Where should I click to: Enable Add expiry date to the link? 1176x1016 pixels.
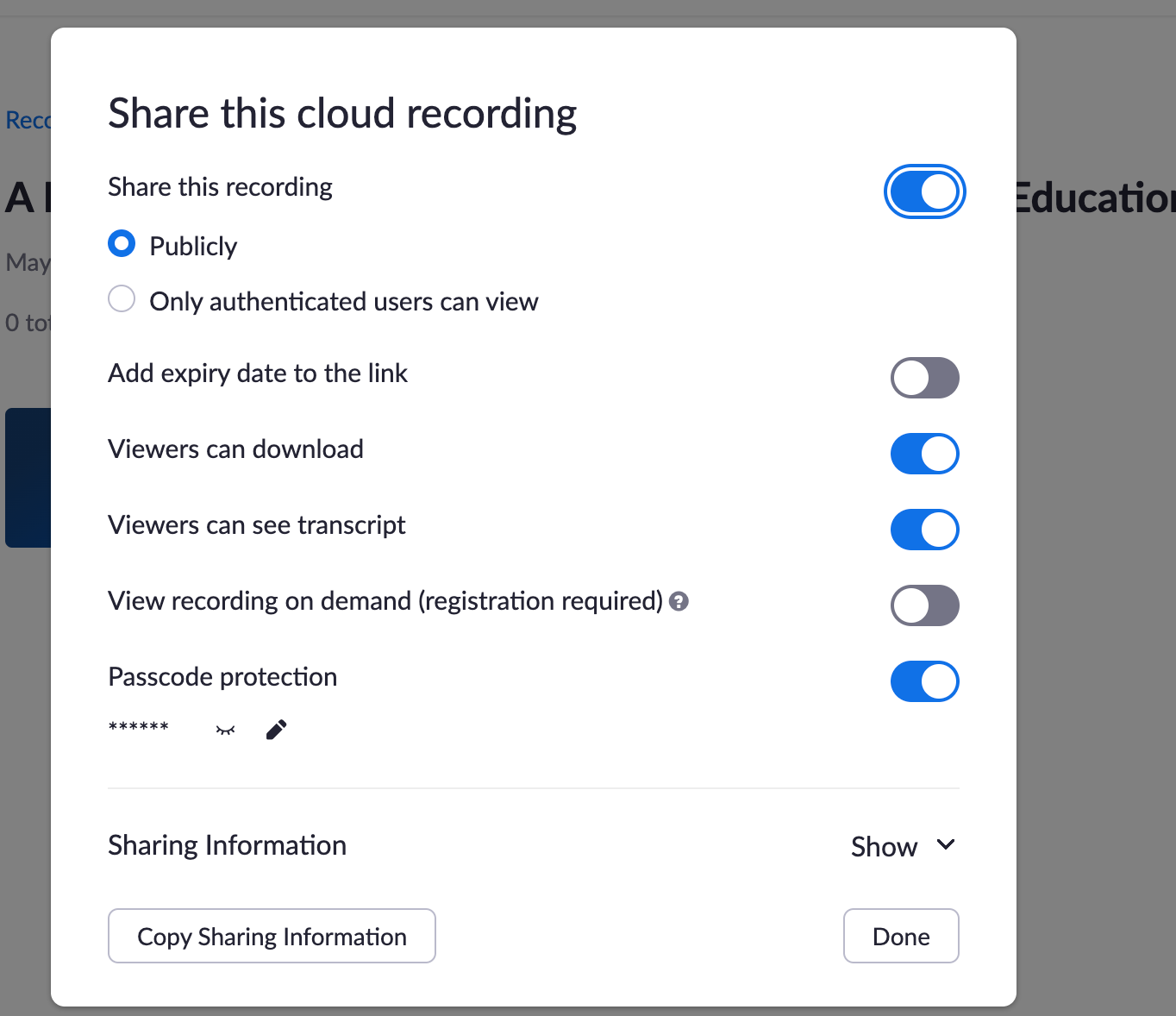click(924, 378)
